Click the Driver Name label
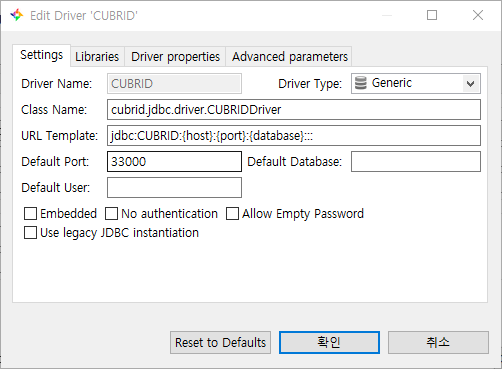The width and height of the screenshot is (502, 369). coord(56,83)
